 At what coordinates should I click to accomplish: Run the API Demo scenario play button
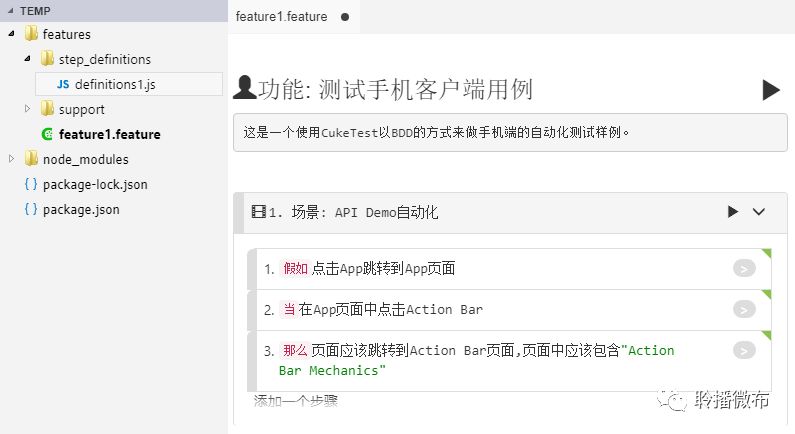tap(733, 211)
